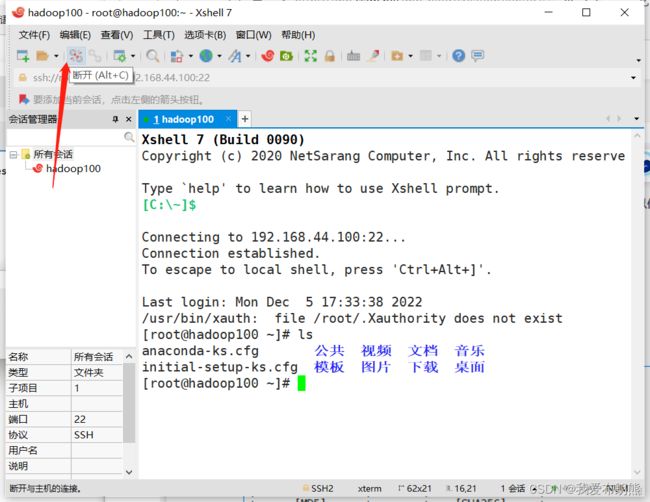650x502 pixels.
Task: Click the font settings icon
Action: click(x=235, y=56)
